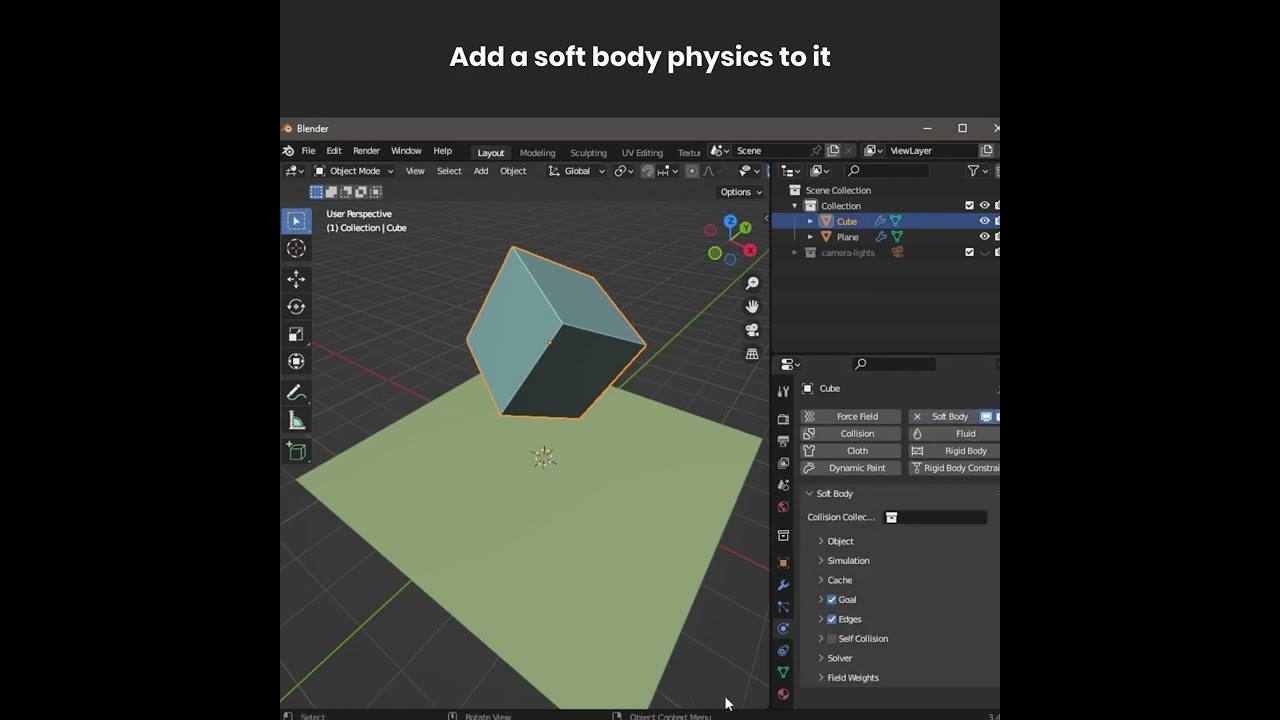Add Force Field physics
Image resolution: width=1280 pixels, height=720 pixels.
point(851,417)
